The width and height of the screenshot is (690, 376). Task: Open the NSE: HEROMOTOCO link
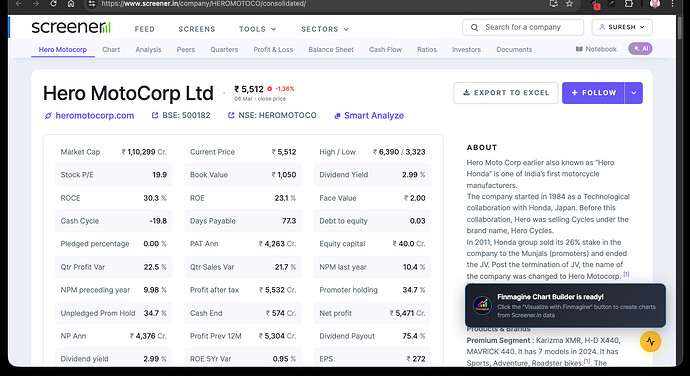(277, 115)
